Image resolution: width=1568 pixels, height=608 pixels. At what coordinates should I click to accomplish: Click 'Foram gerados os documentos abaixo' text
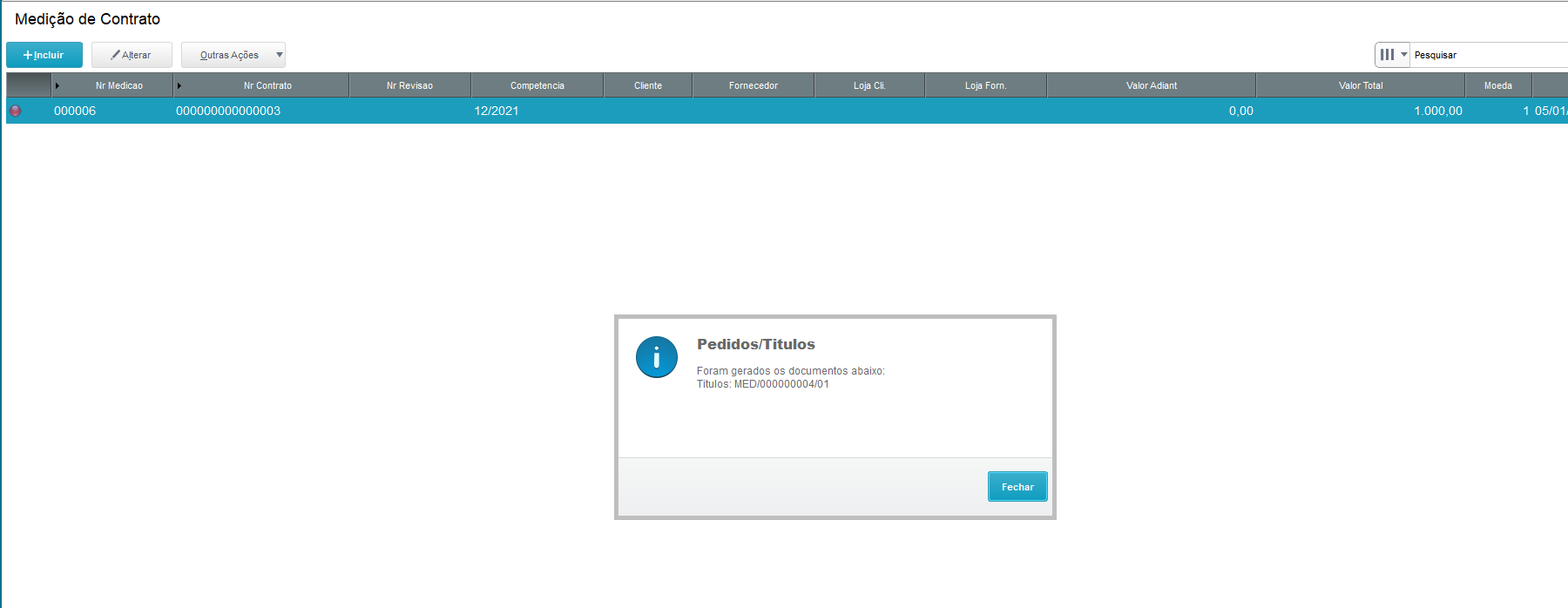pos(790,371)
